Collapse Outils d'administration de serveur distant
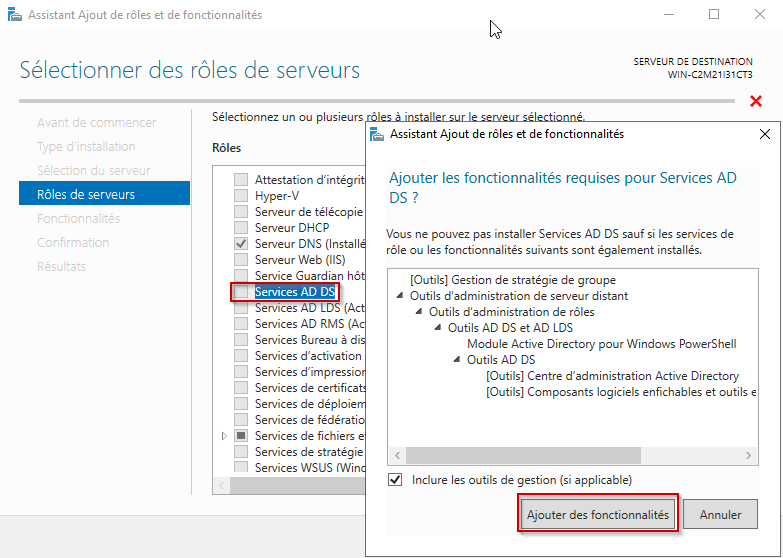 399,296
